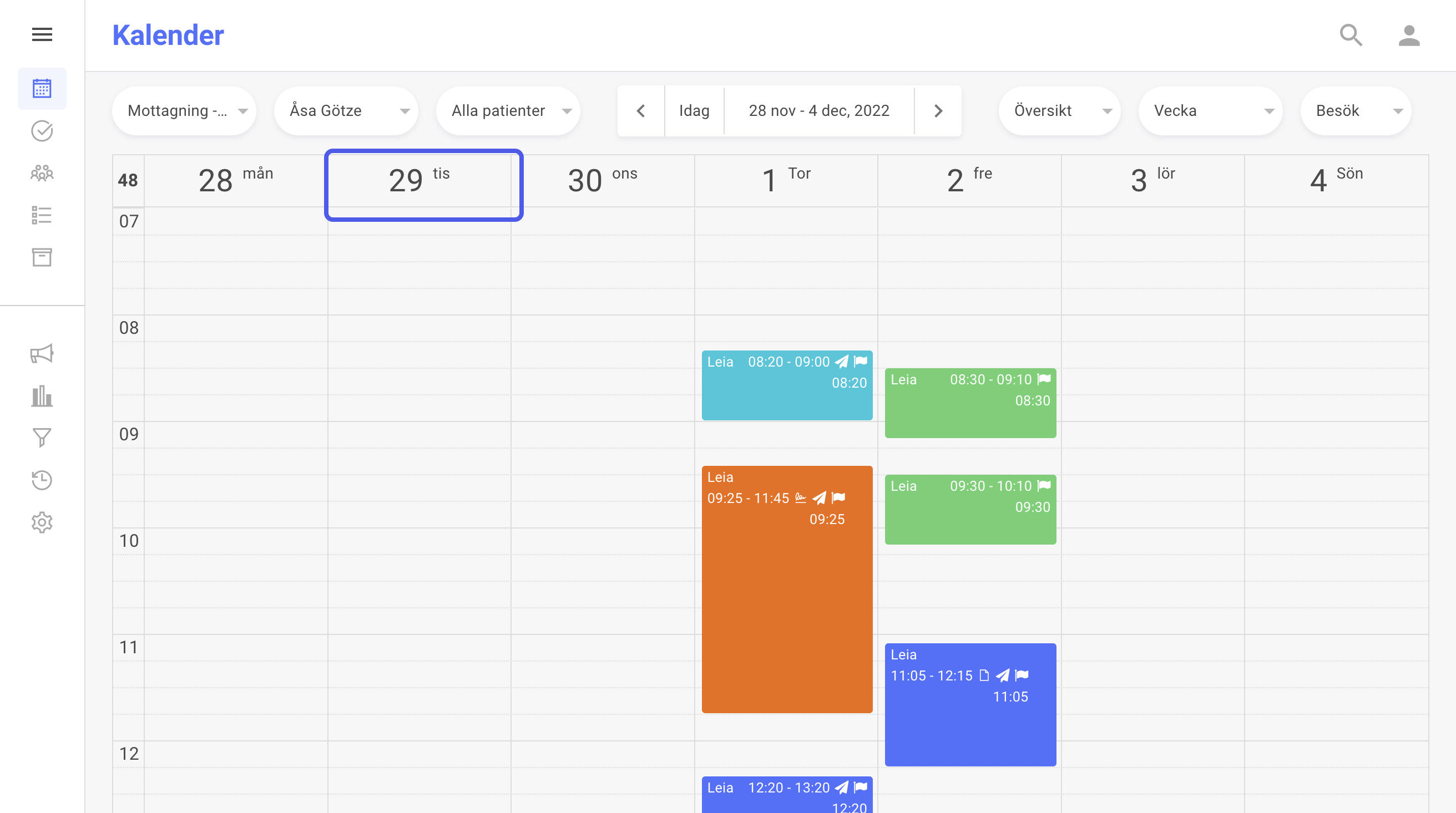The image size is (1456, 813).
Task: Click the 07 hour label
Action: point(129,221)
